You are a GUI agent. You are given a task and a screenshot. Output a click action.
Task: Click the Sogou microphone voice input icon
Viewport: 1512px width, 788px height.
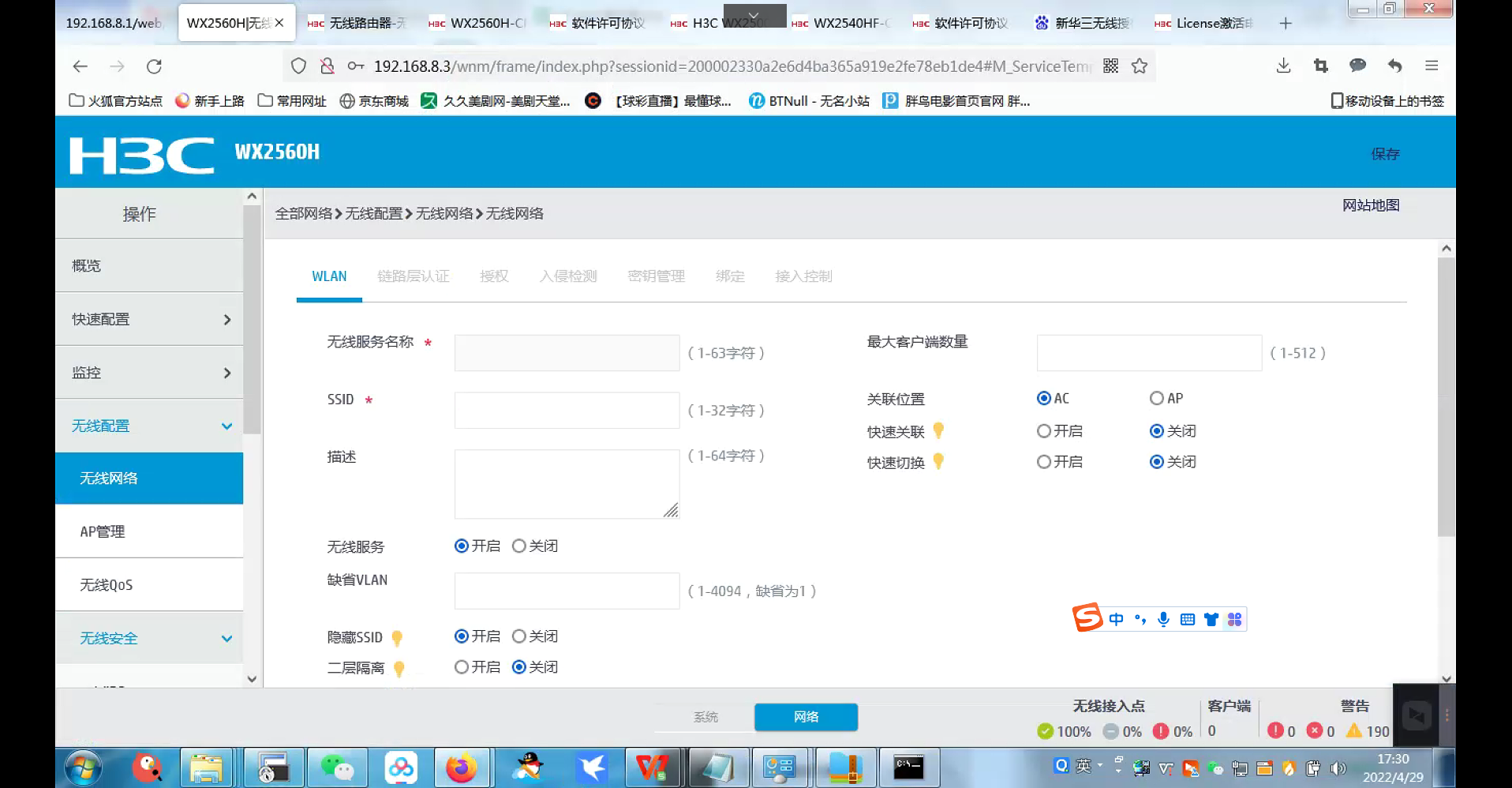pos(1163,619)
